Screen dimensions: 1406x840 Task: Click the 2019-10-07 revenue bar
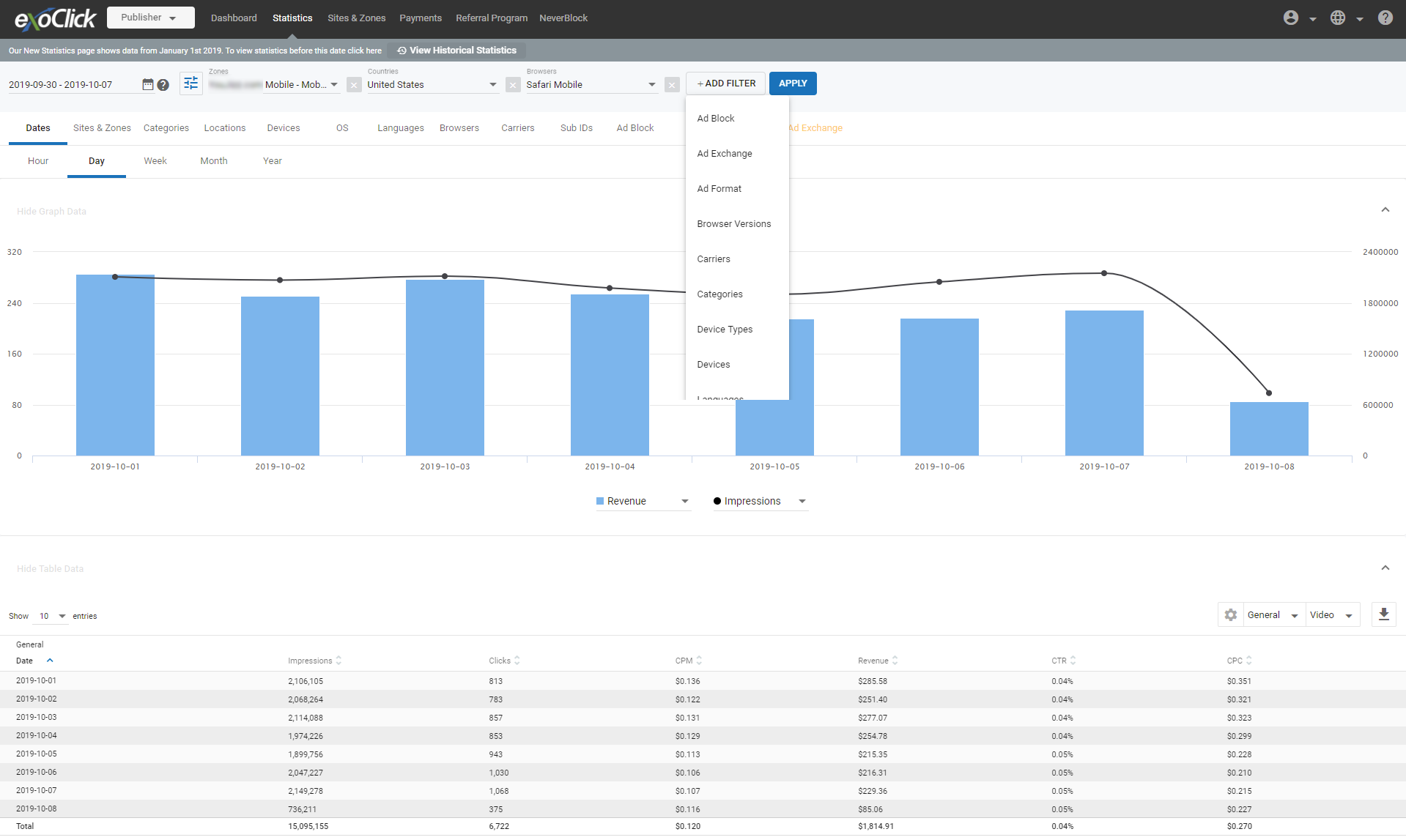click(1103, 383)
